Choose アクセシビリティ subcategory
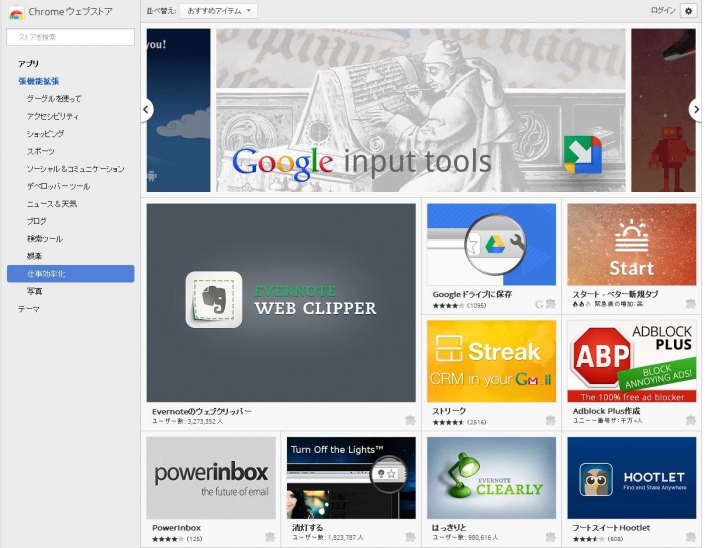This screenshot has width=705, height=548. click(x=53, y=116)
